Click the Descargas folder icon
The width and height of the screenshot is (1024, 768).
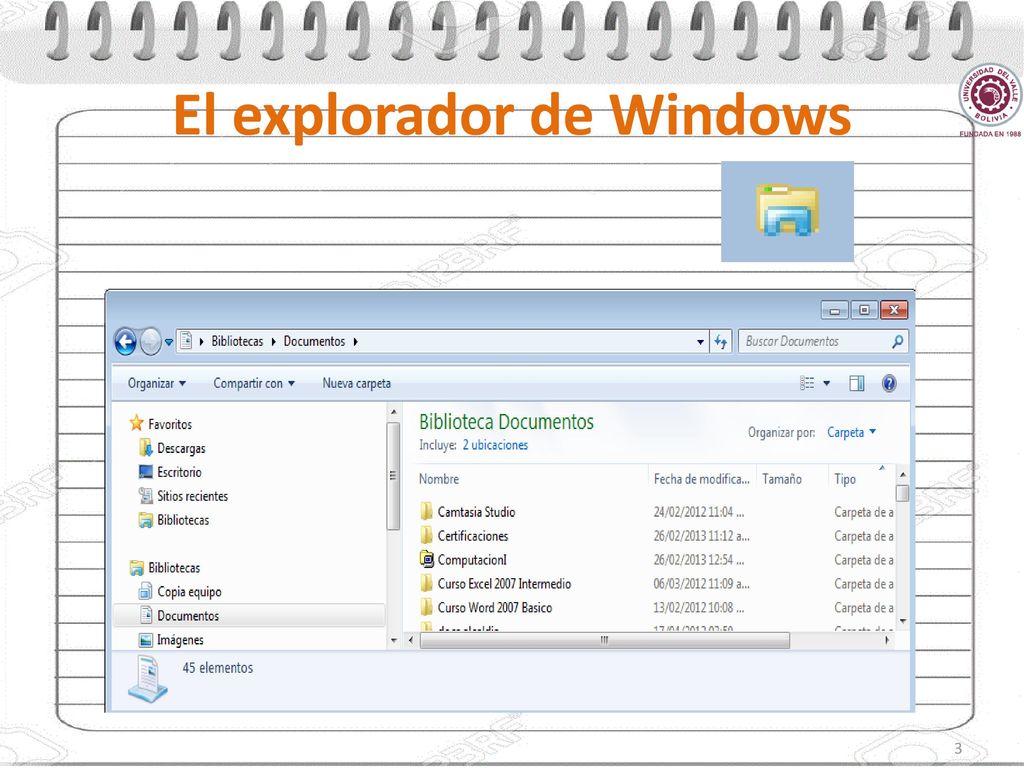(146, 448)
